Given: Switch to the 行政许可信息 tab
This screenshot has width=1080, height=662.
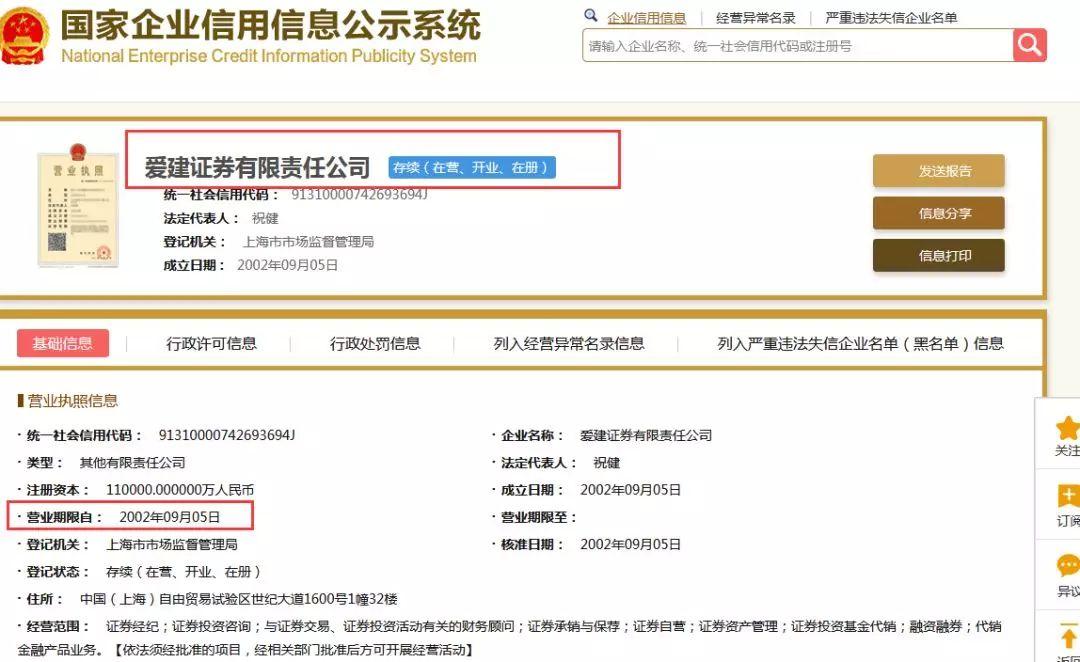Looking at the screenshot, I should point(211,344).
